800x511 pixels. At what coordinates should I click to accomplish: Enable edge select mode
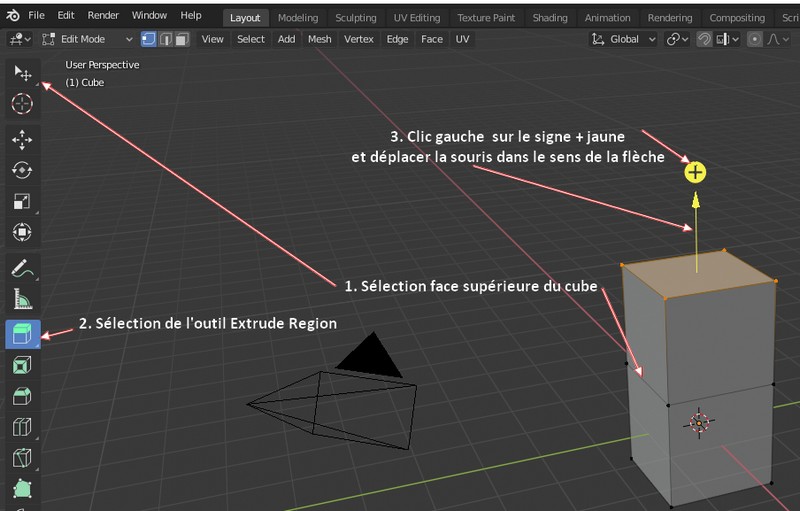pyautogui.click(x=165, y=39)
